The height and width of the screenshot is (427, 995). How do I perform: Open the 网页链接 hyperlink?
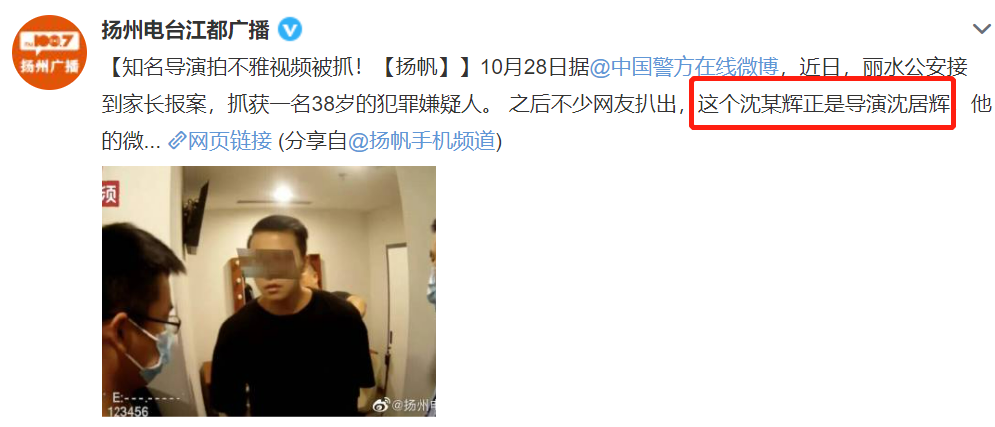[x=230, y=141]
